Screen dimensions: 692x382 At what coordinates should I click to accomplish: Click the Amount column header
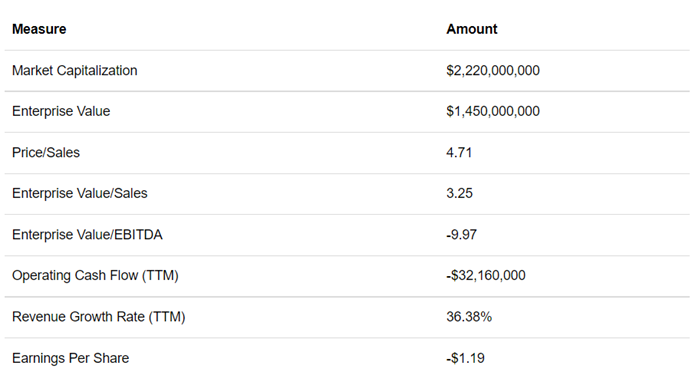(x=471, y=29)
